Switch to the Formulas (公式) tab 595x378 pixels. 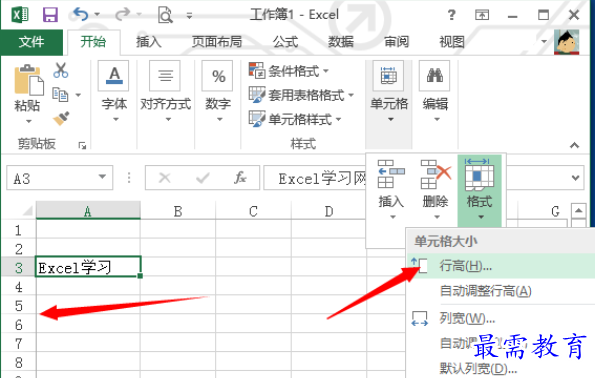pyautogui.click(x=285, y=42)
